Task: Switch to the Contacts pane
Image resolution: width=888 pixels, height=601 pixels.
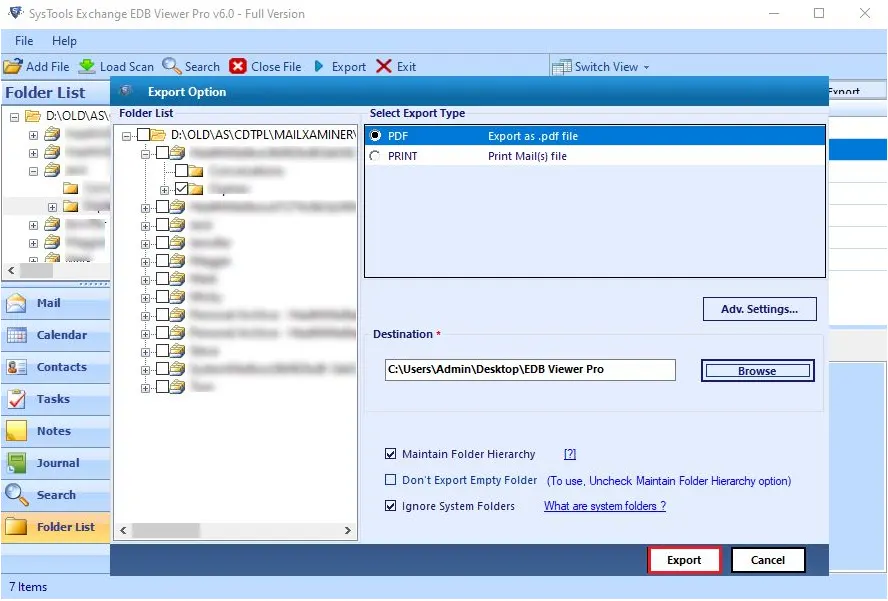Action: pyautogui.click(x=56, y=368)
